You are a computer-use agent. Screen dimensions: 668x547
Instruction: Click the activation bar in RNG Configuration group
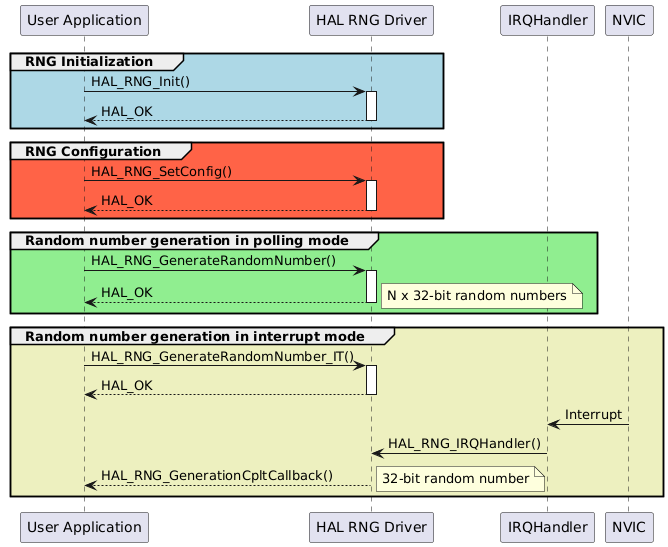click(x=371, y=195)
